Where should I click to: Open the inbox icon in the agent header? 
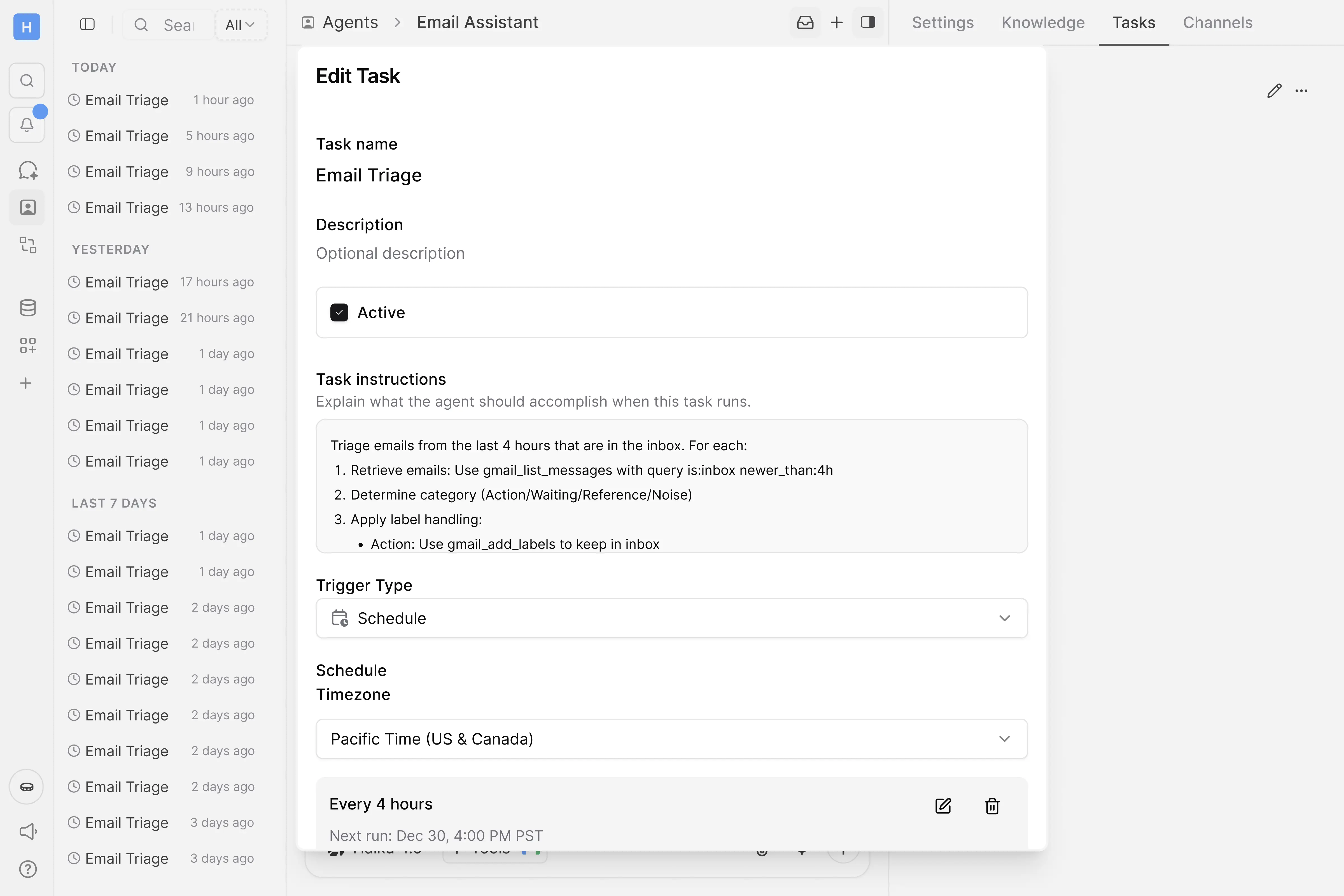click(806, 22)
